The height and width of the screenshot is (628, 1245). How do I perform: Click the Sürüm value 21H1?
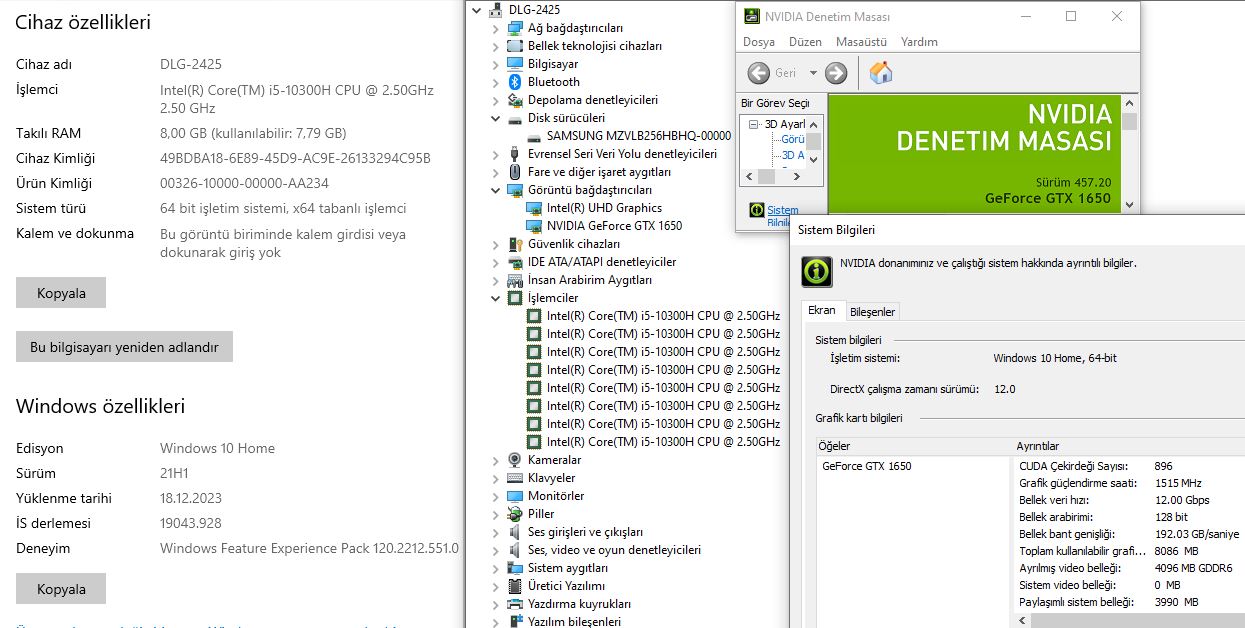point(174,473)
